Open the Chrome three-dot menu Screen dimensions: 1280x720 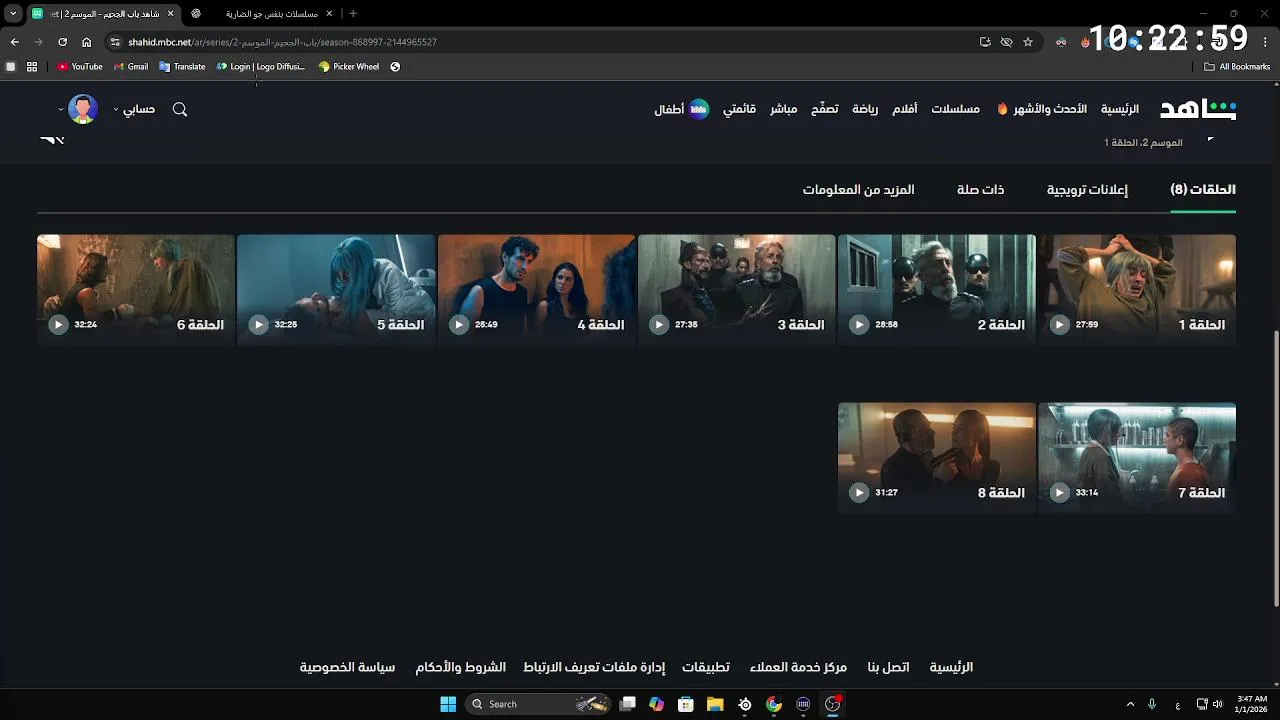click(x=1266, y=42)
